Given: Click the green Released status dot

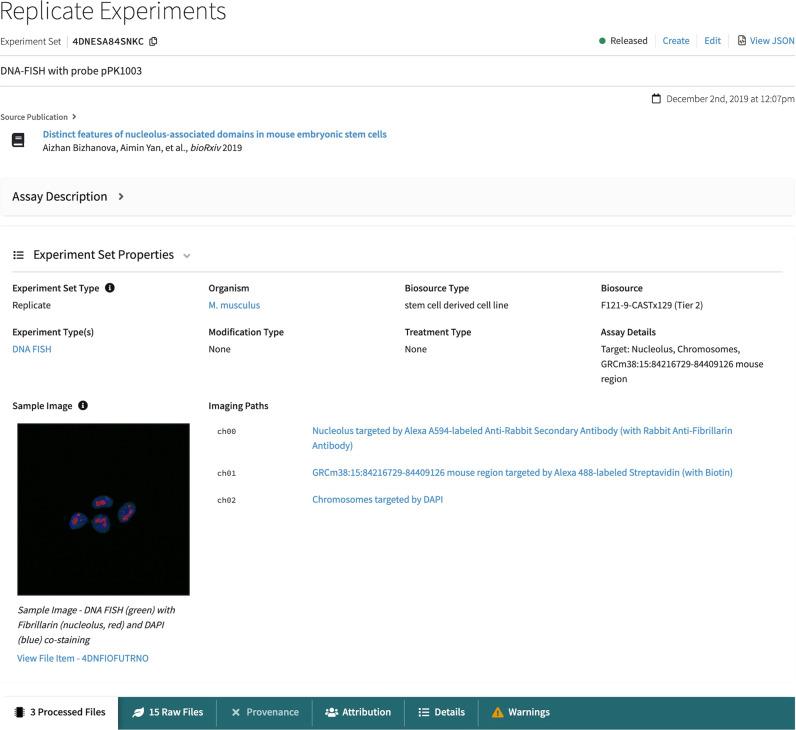Looking at the screenshot, I should [x=602, y=41].
